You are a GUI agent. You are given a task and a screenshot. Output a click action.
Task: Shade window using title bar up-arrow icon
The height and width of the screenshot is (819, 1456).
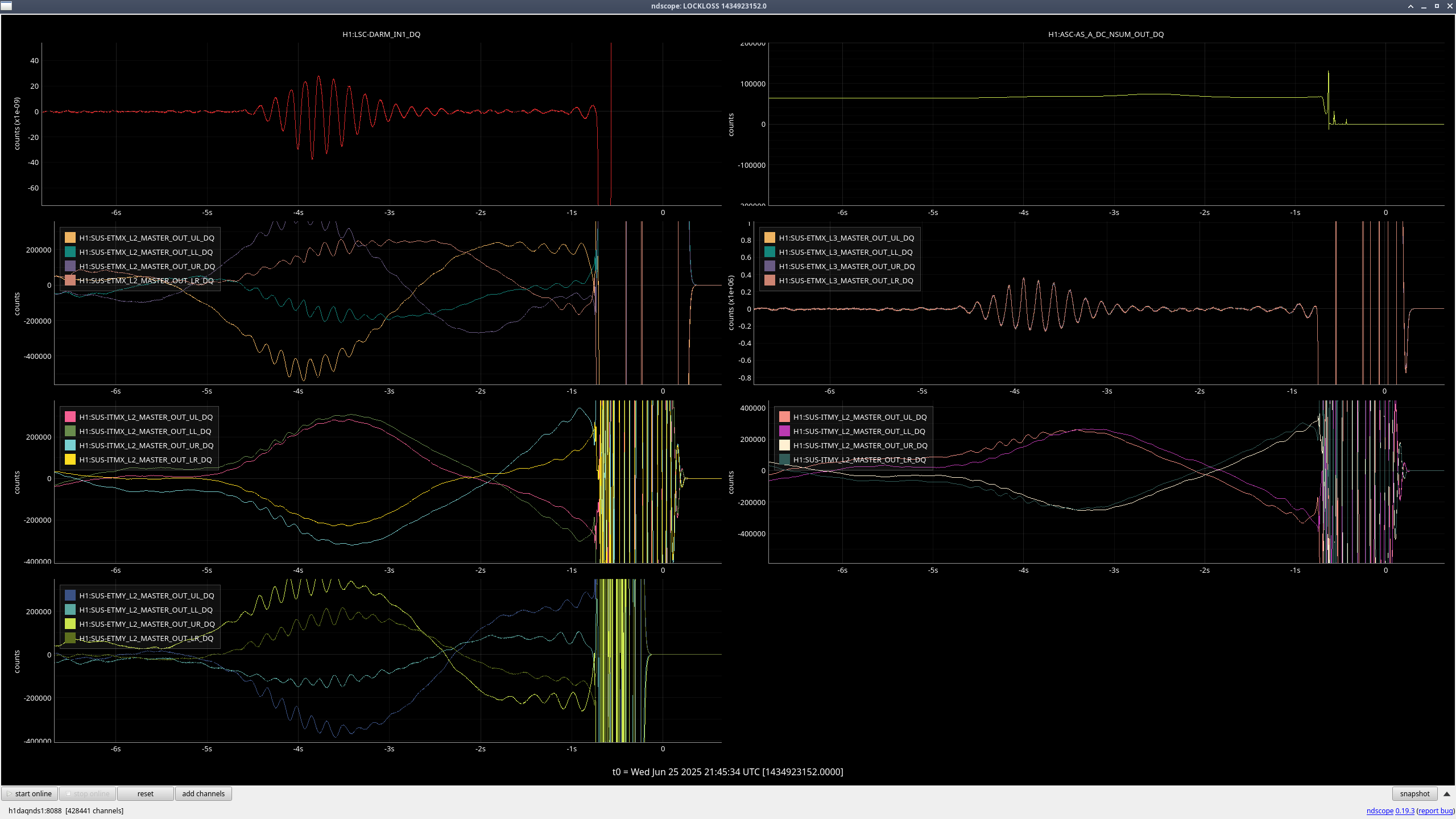coord(1410,6)
